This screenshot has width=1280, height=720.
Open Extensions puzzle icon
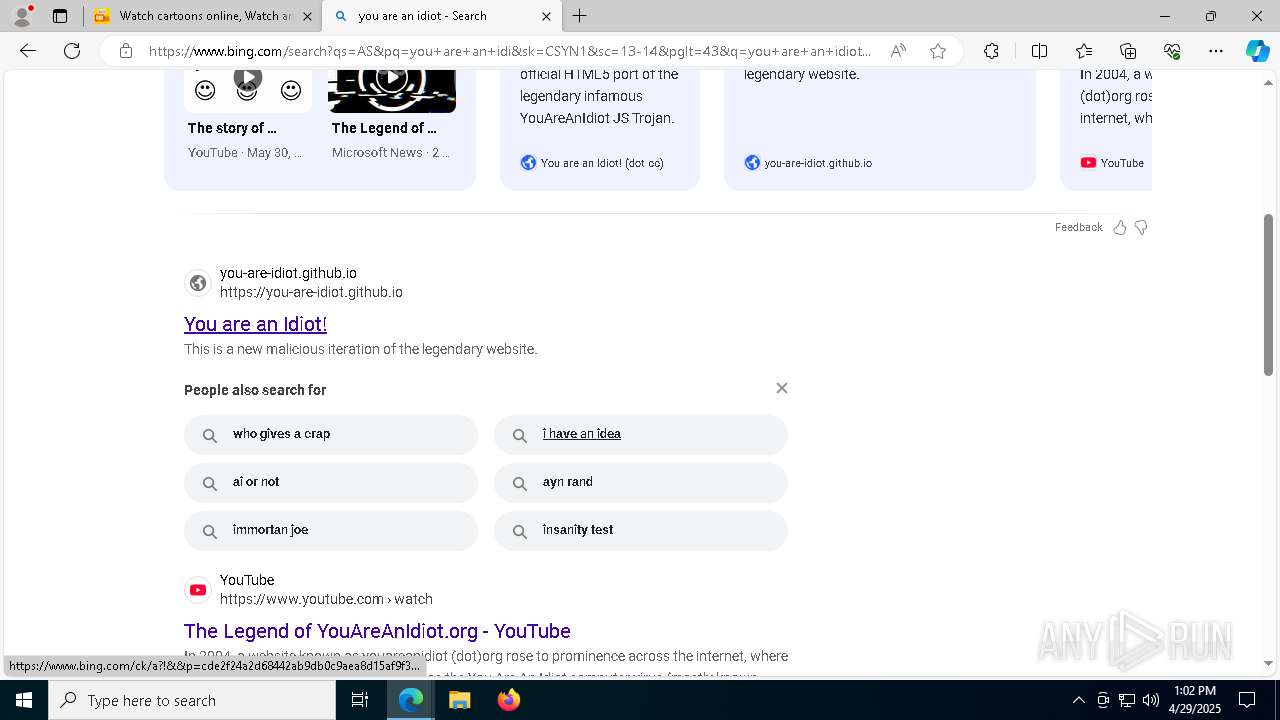pos(991,51)
